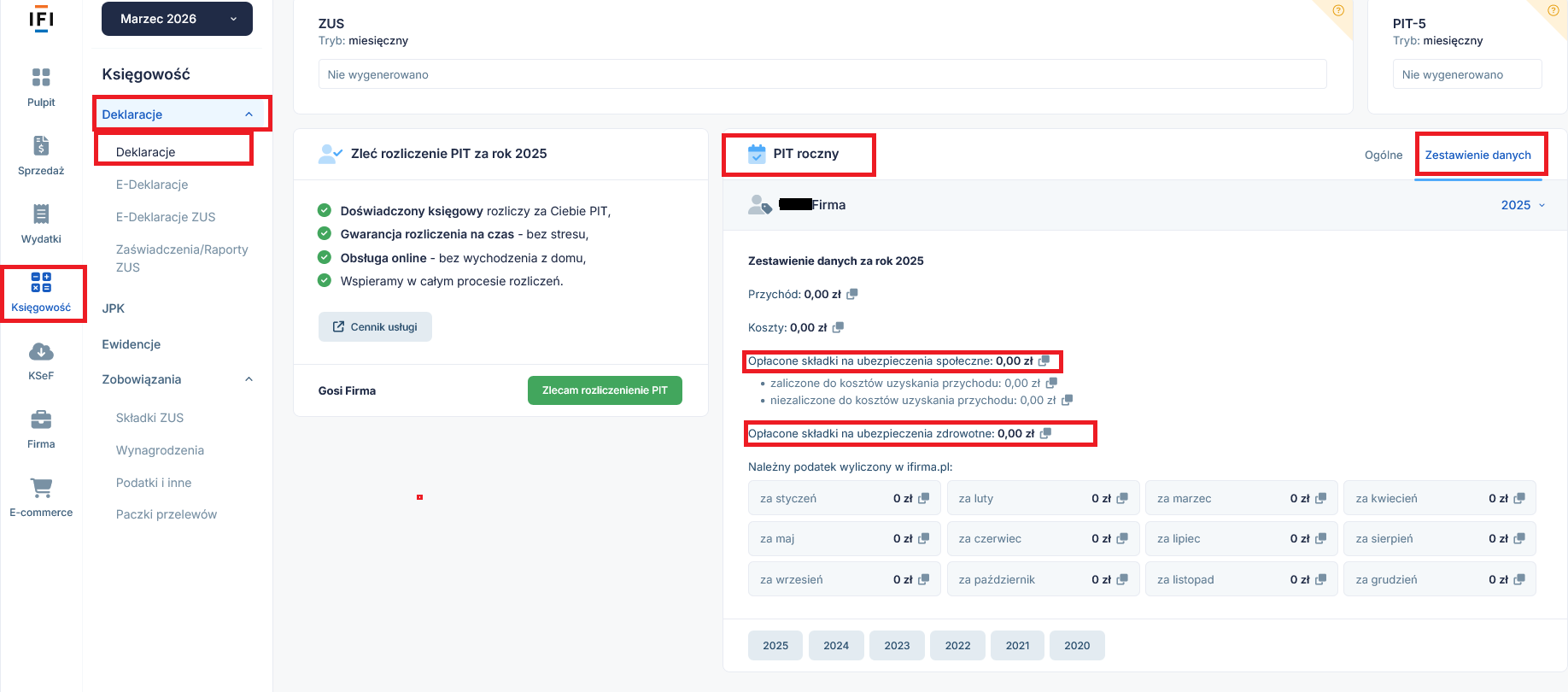Copy the Koszty value with copy icon
Image resolution: width=1568 pixels, height=692 pixels.
tap(838, 327)
